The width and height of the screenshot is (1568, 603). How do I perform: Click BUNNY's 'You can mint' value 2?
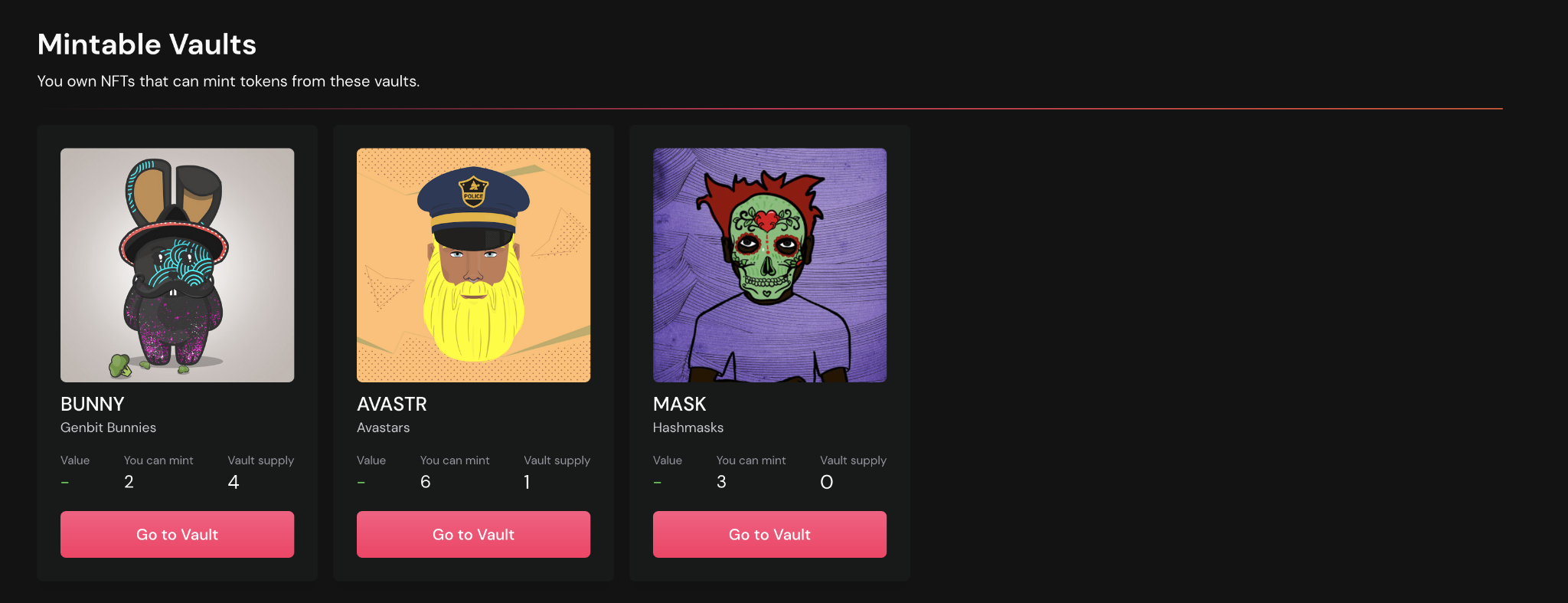pyautogui.click(x=129, y=482)
